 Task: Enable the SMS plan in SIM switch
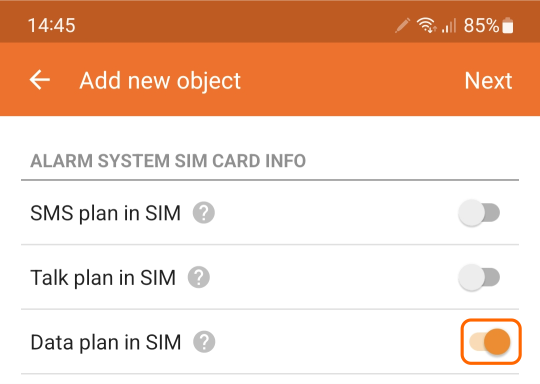point(479,213)
